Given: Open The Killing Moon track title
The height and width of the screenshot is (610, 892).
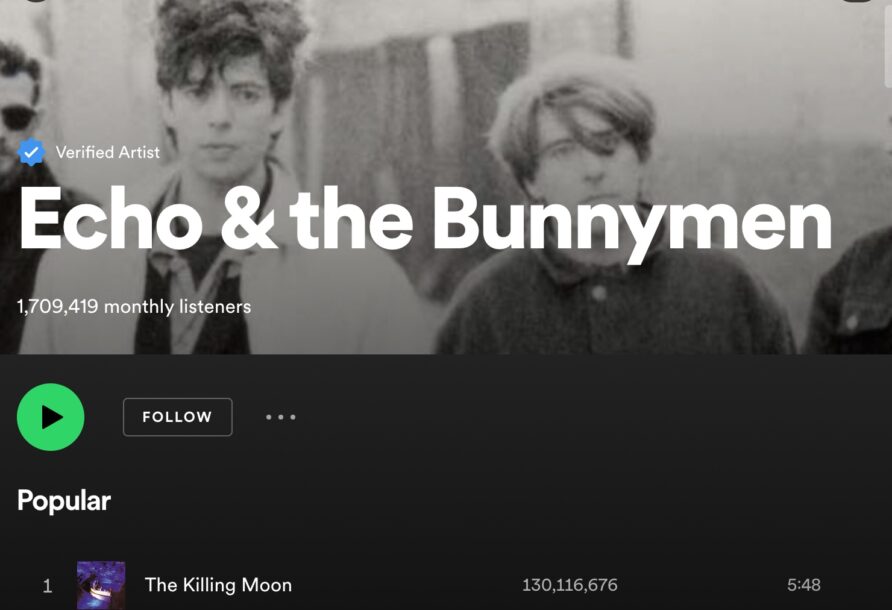Looking at the screenshot, I should click(218, 585).
